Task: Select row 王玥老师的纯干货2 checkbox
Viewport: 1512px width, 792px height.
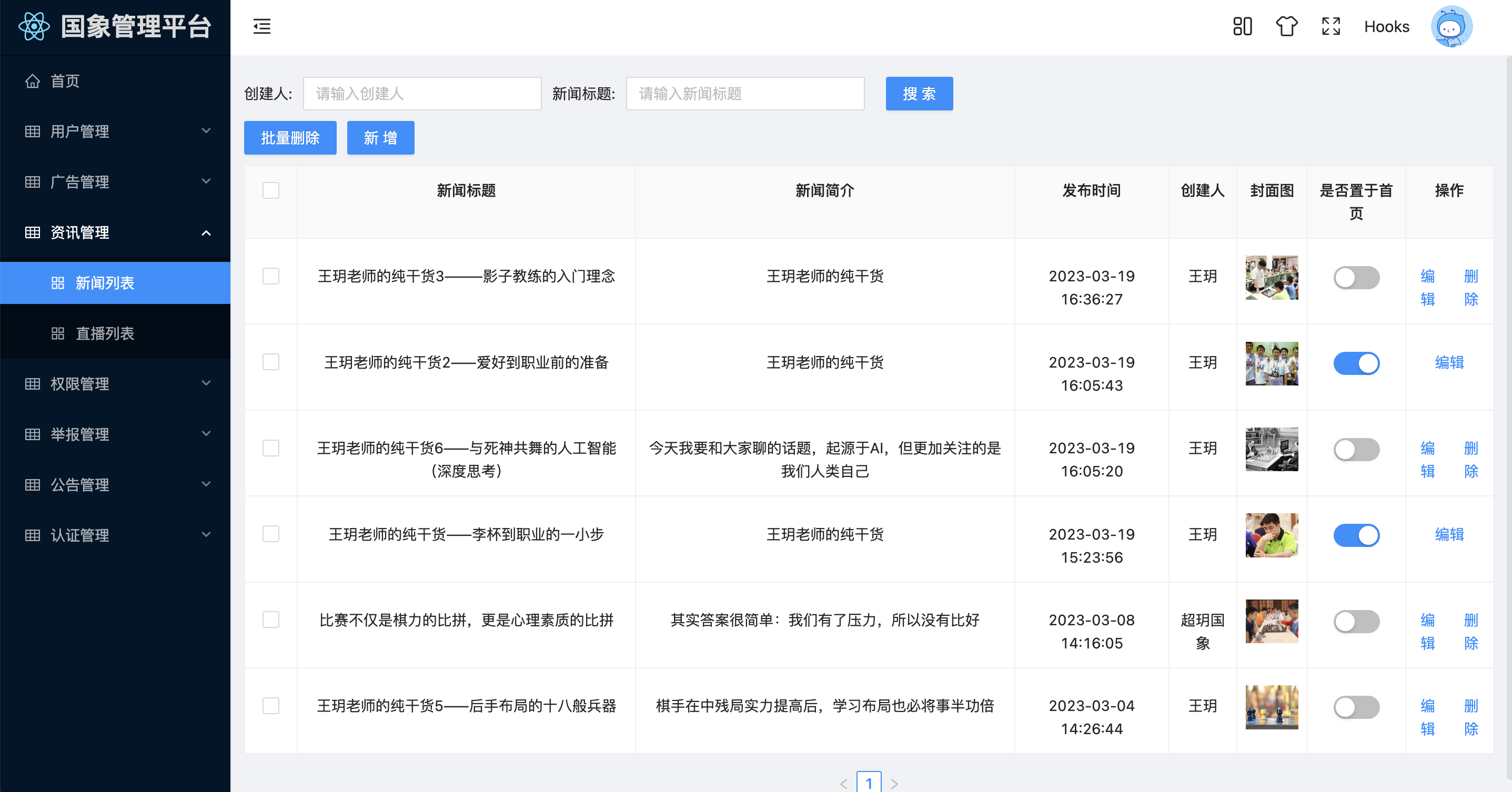Action: (270, 361)
